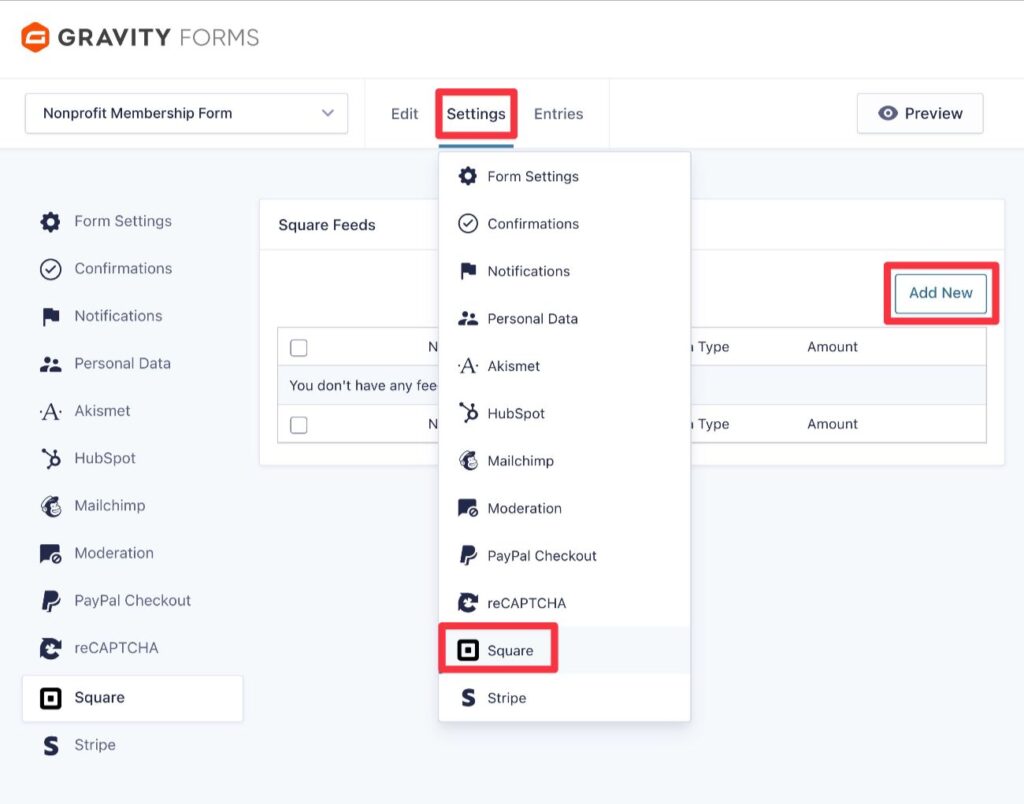
Task: Click the Square Feeds heading
Action: pyautogui.click(x=327, y=225)
